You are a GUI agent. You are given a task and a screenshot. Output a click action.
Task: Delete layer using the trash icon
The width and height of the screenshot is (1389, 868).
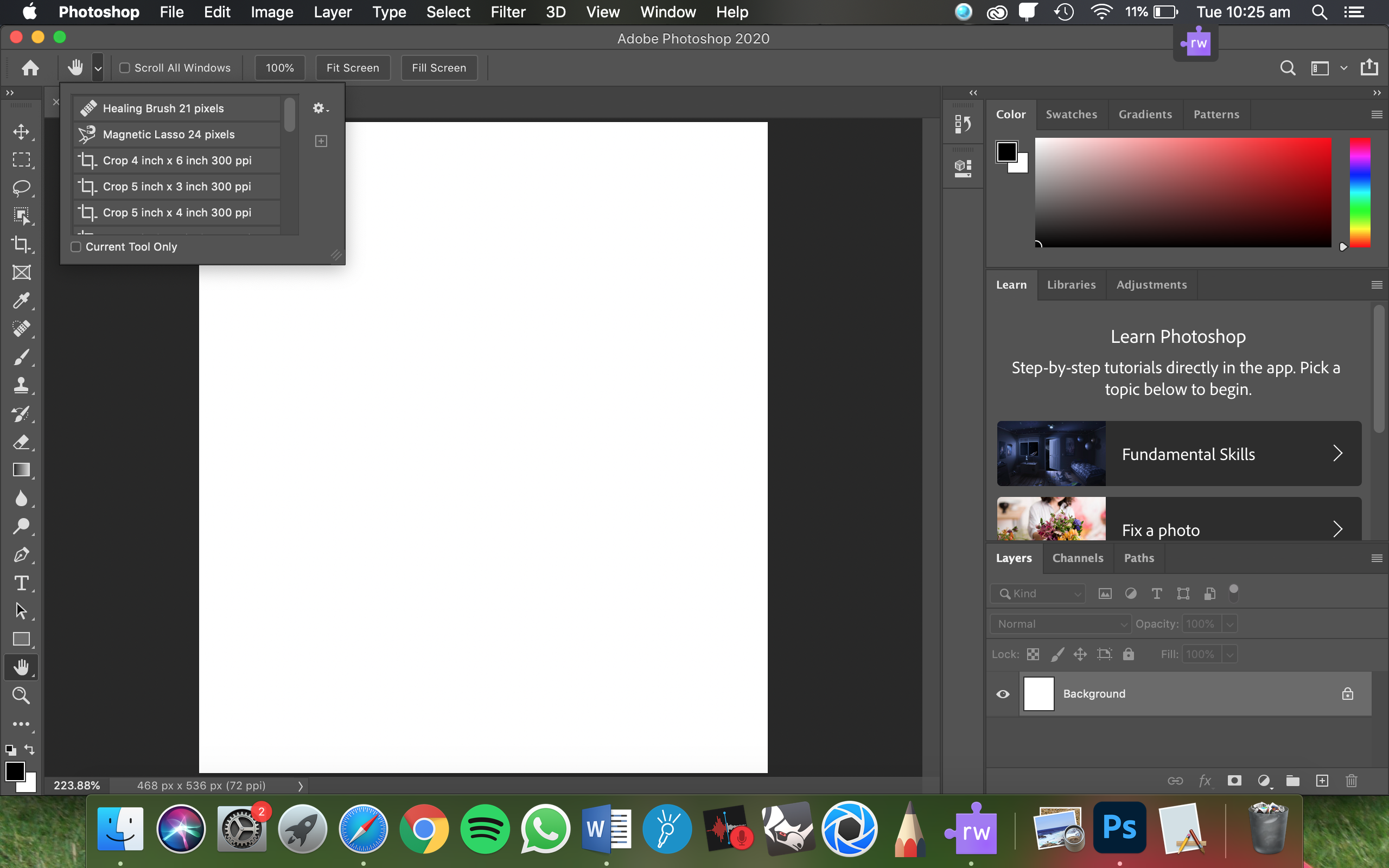point(1351,781)
